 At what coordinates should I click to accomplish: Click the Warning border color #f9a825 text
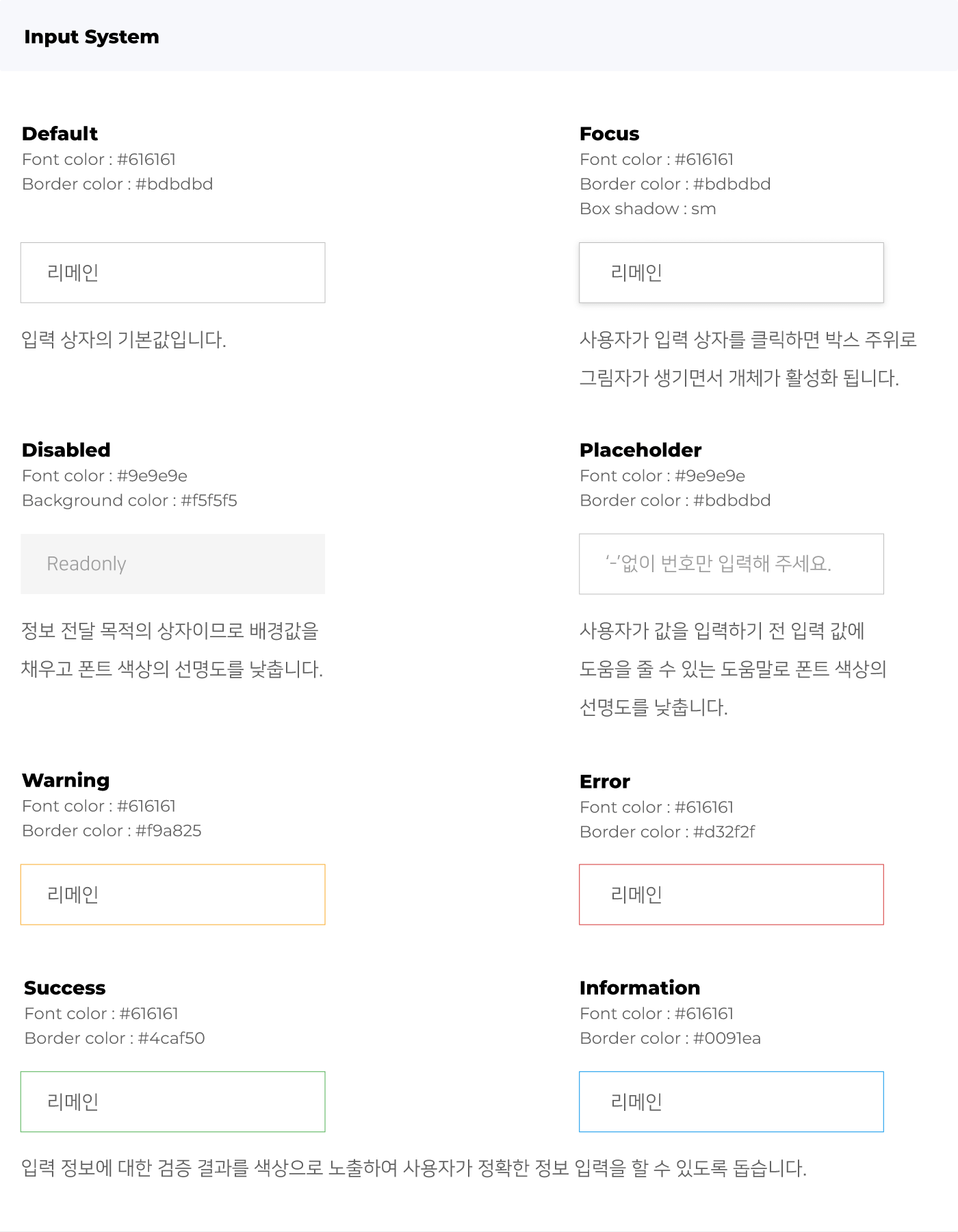coord(112,831)
